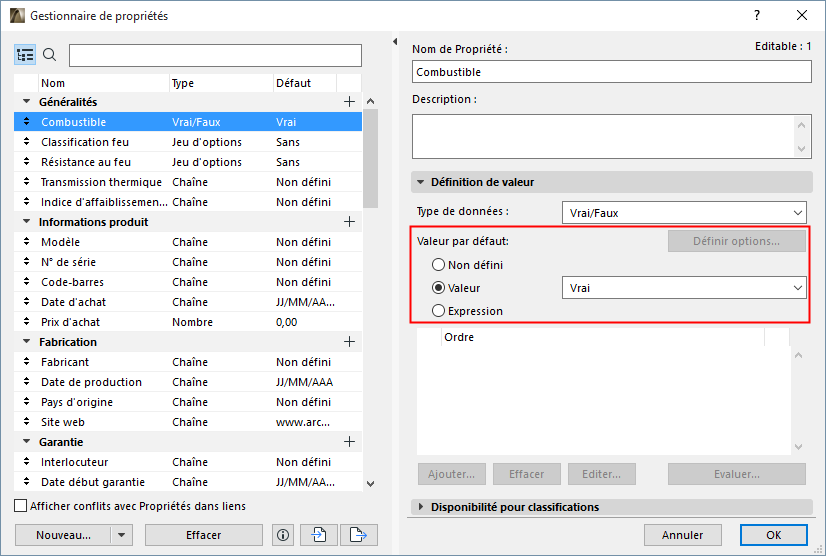Add a property to Informations produit group
This screenshot has width=826, height=556.
[x=349, y=222]
